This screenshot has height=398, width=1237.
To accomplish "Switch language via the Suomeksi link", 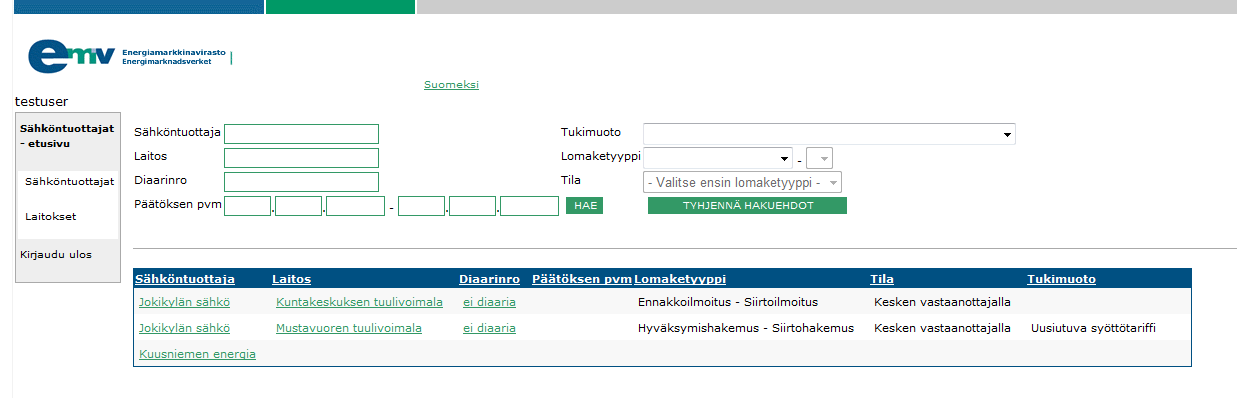I will tap(451, 85).
